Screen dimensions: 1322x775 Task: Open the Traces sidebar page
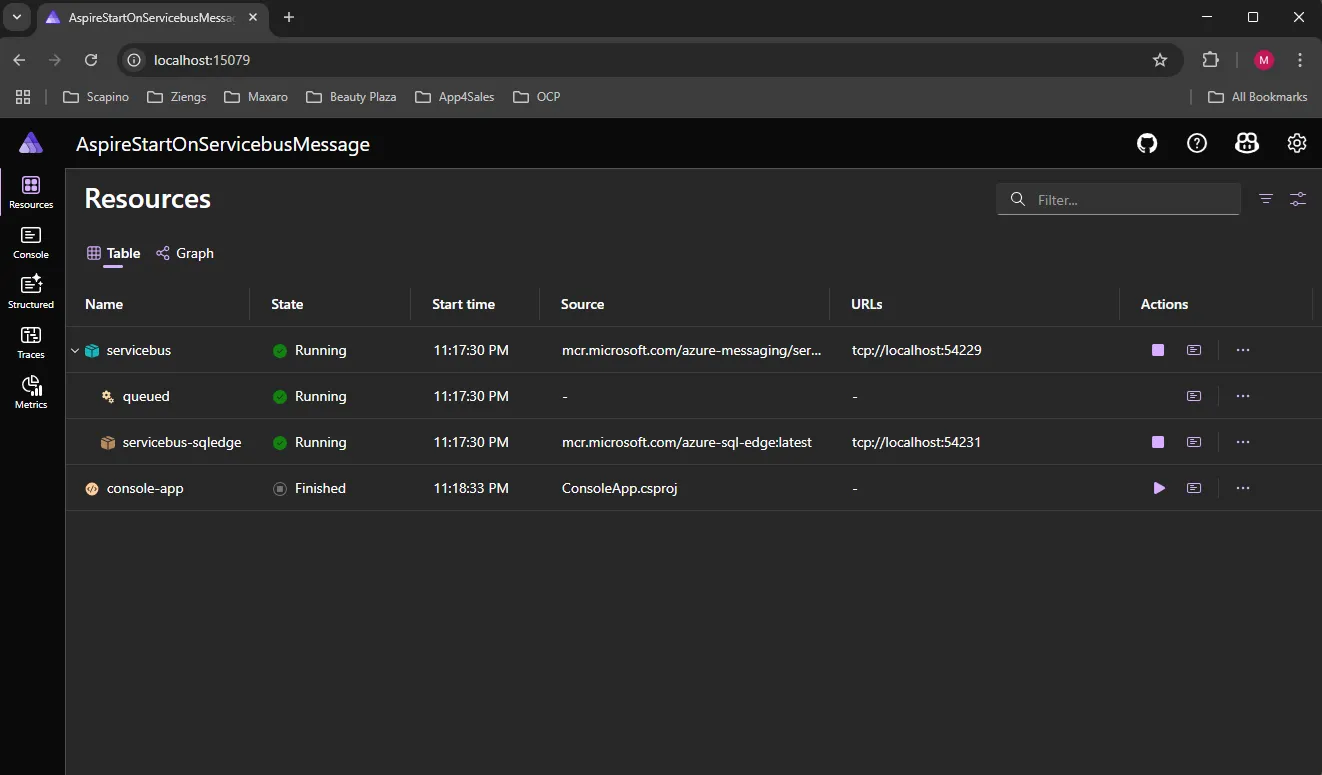tap(31, 342)
